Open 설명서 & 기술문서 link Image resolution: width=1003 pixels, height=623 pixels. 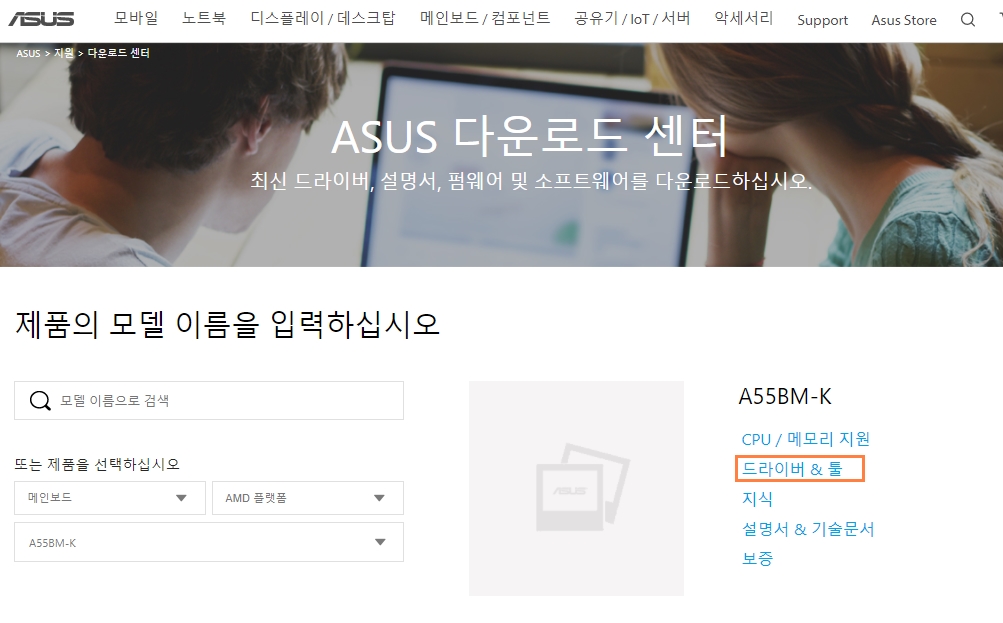coord(808,529)
